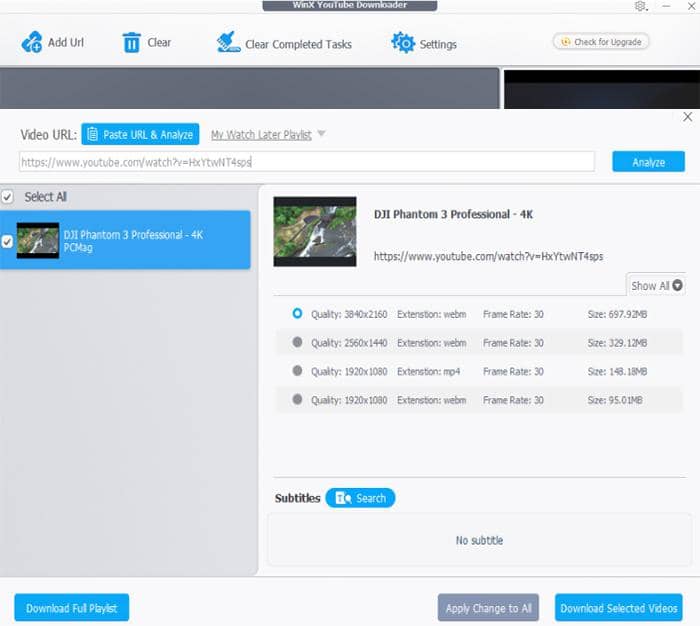Click the Size: 148.18MB value

point(617,371)
